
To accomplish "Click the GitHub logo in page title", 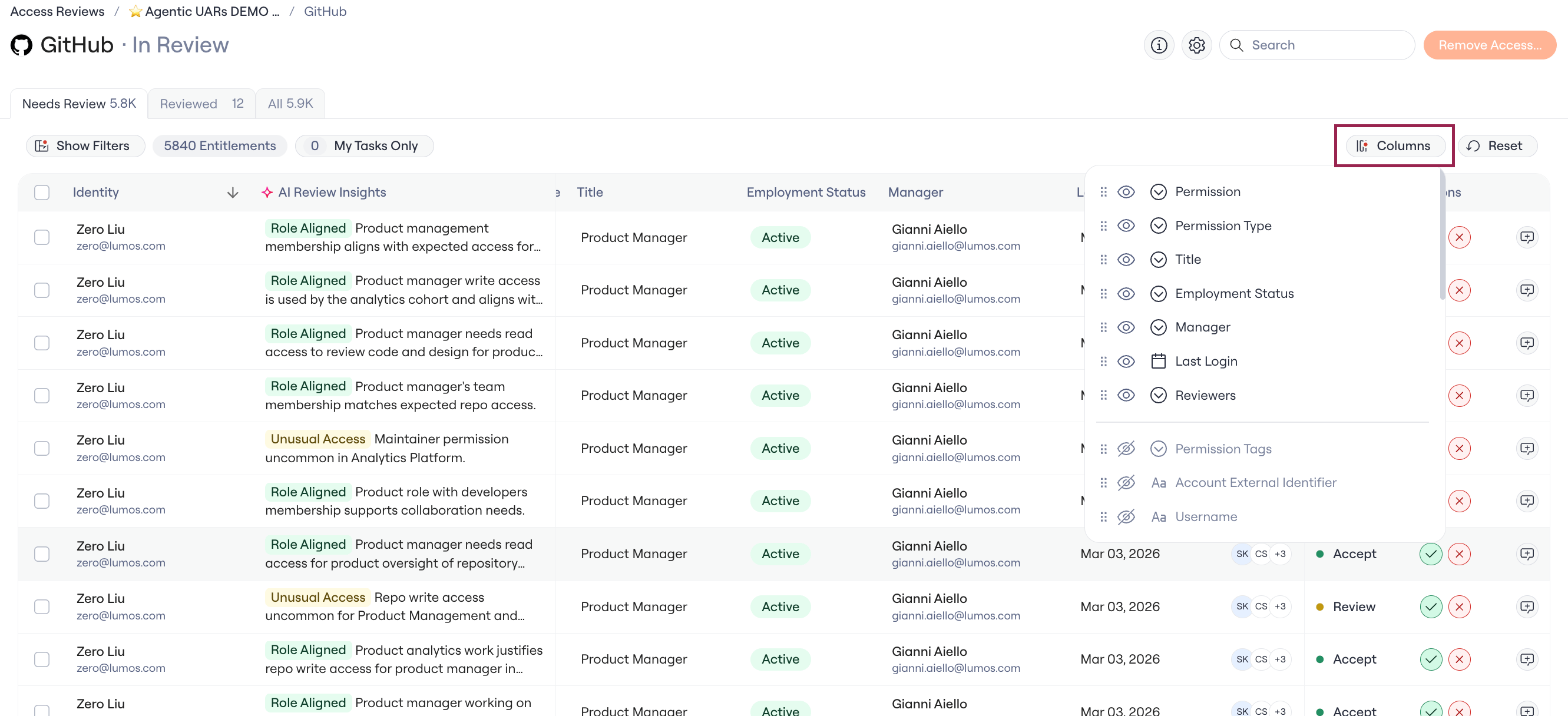I will 22,45.
